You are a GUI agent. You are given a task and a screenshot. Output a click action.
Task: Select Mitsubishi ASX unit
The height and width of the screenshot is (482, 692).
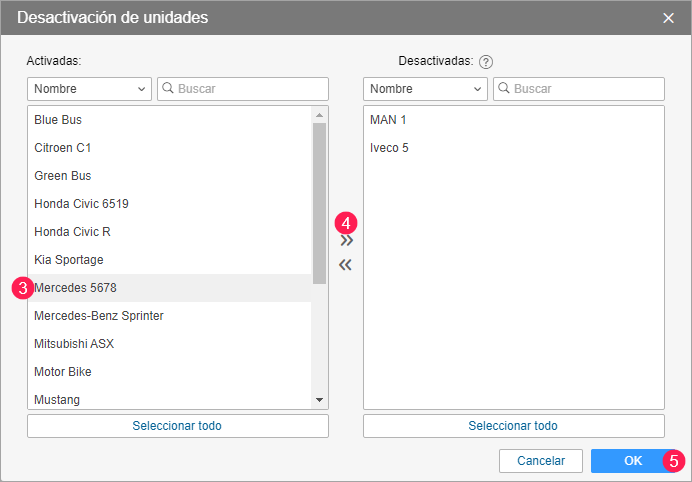[74, 344]
